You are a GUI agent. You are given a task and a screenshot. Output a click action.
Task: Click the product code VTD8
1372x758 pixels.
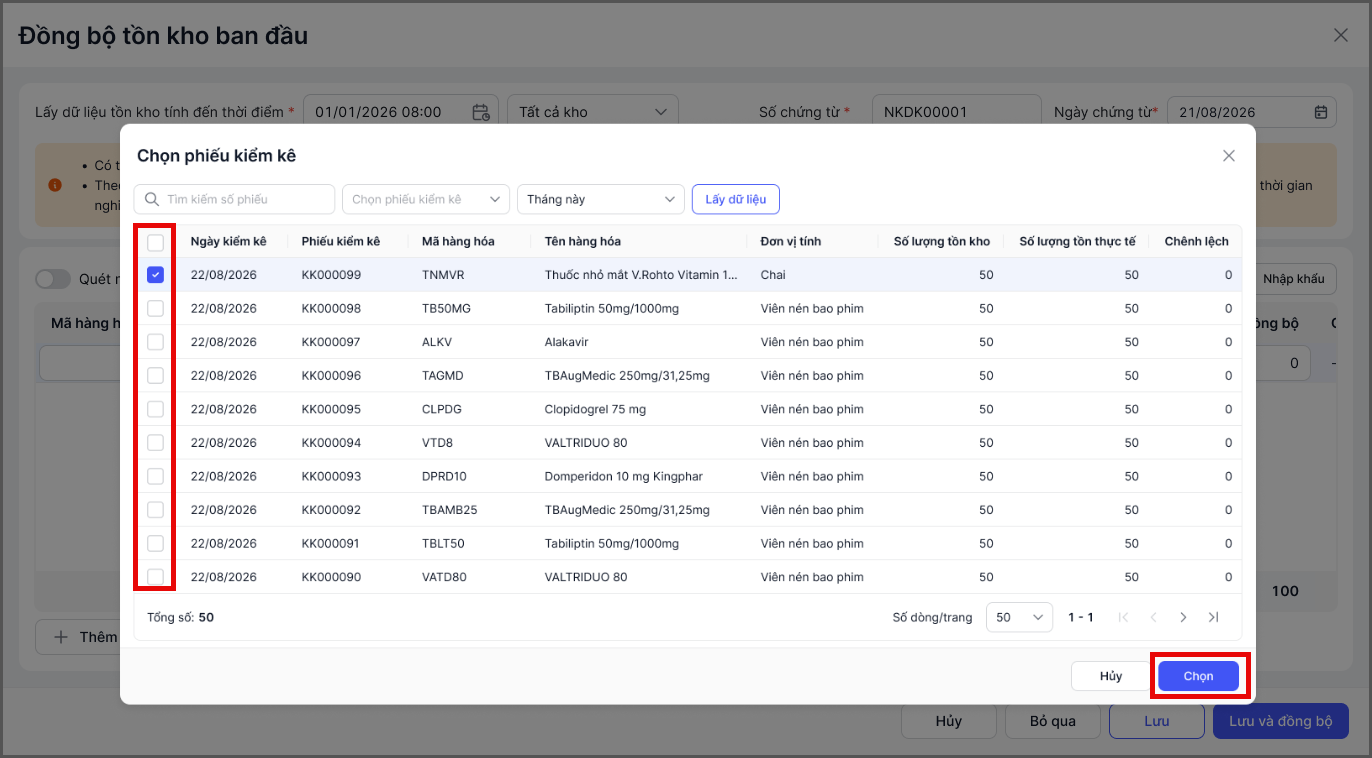pos(437,443)
